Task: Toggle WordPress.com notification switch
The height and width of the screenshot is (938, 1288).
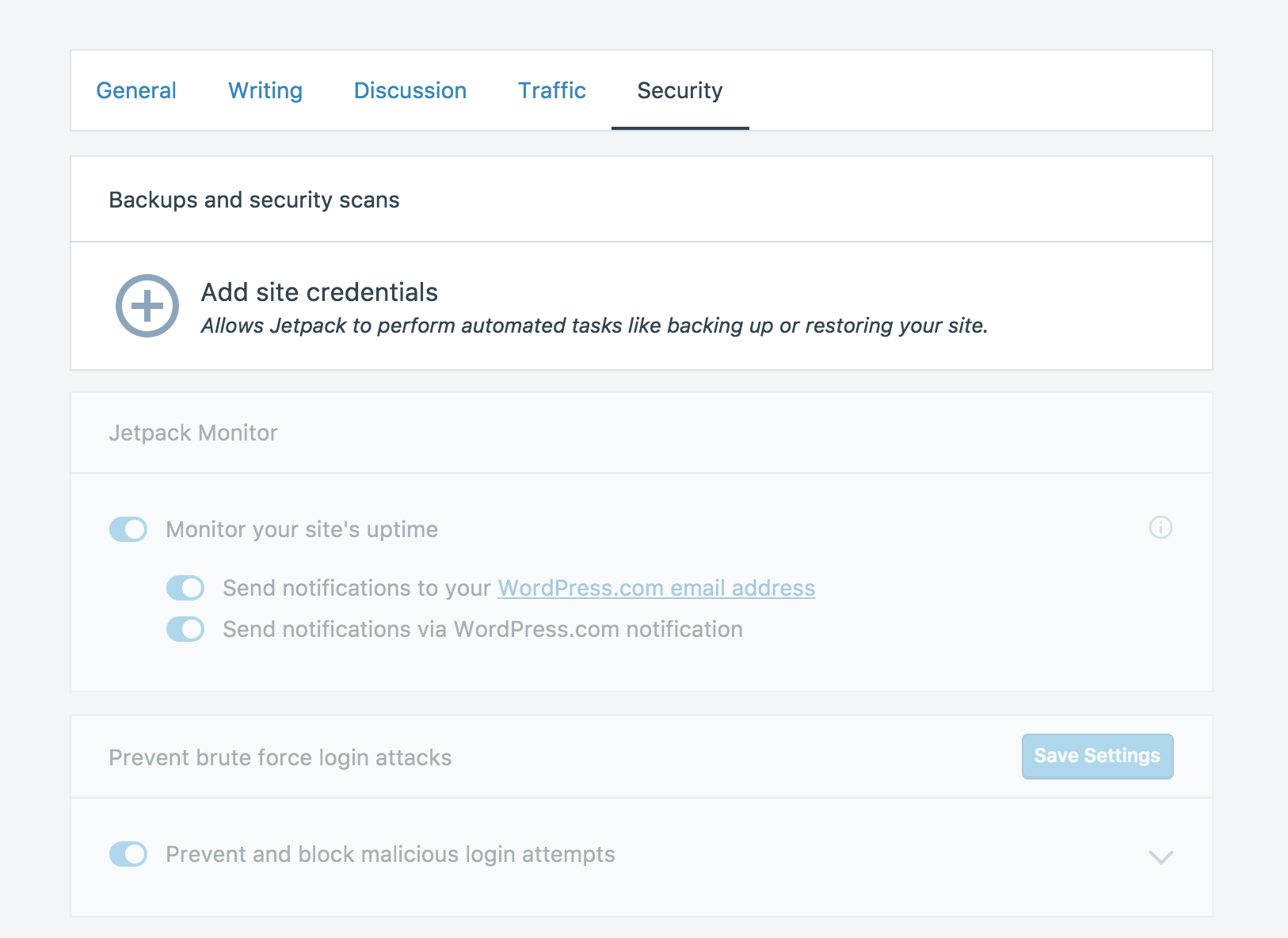Action: click(x=185, y=629)
